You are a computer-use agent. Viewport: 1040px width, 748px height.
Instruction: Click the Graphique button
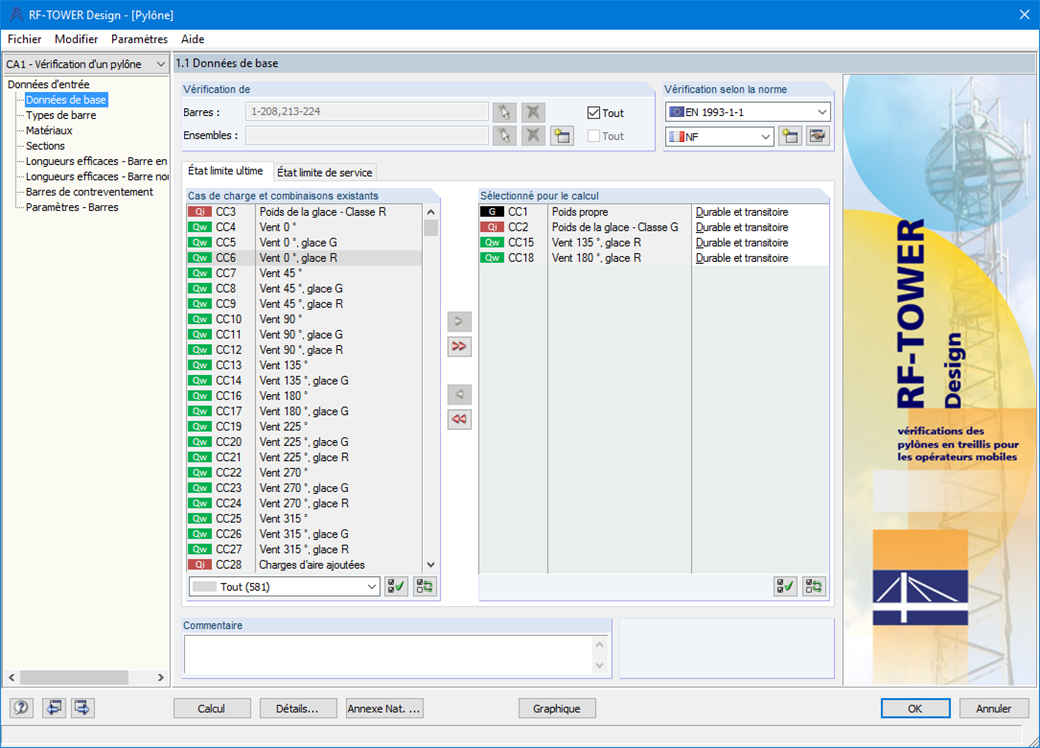click(556, 708)
